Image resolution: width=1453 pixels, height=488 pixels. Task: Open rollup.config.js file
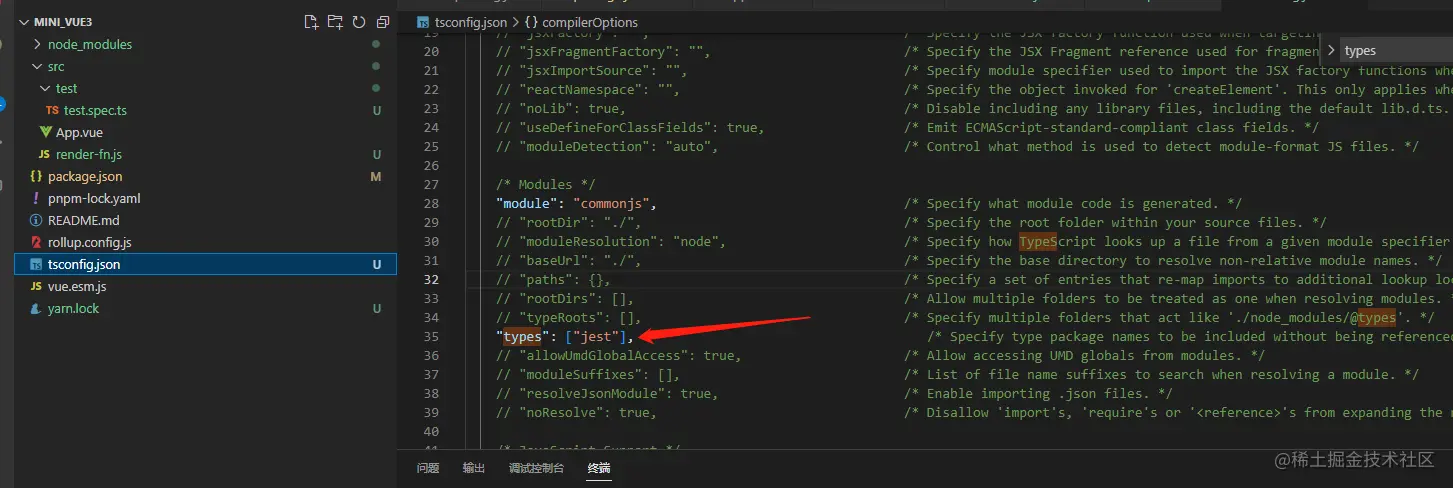(x=89, y=242)
